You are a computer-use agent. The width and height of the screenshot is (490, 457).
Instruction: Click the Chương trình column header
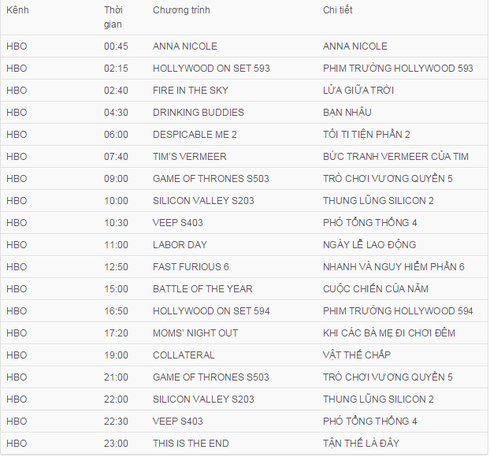[x=181, y=10]
